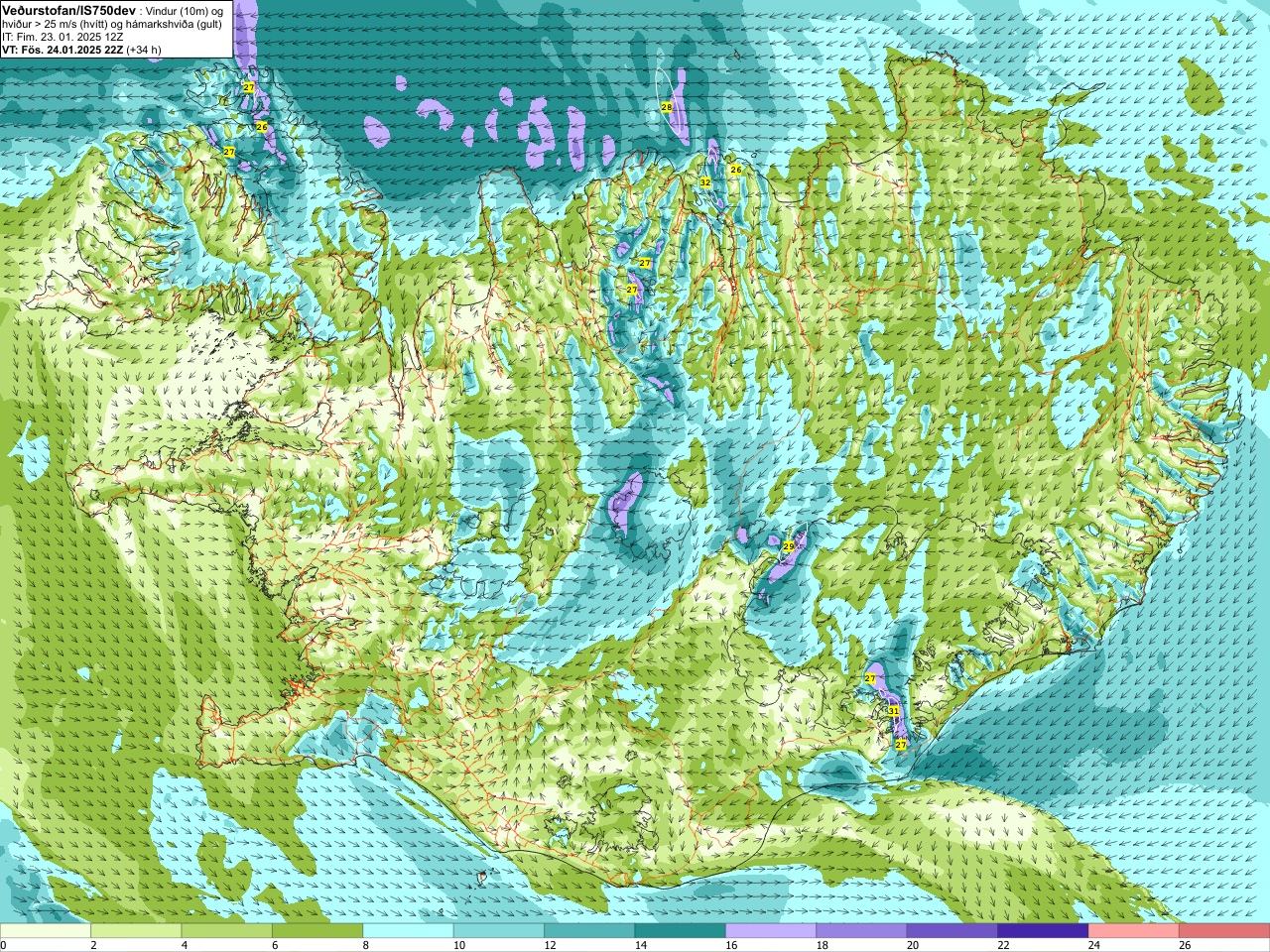Click the yellow gust marker reading 28
This screenshot has height=952, width=1270.
click(x=666, y=107)
